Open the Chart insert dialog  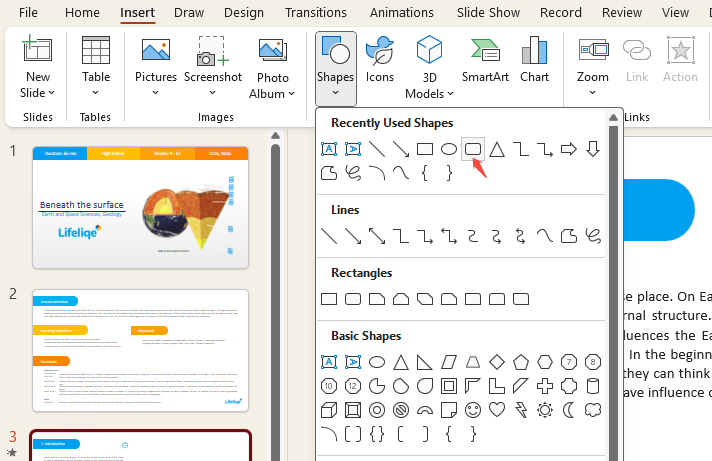pyautogui.click(x=534, y=59)
